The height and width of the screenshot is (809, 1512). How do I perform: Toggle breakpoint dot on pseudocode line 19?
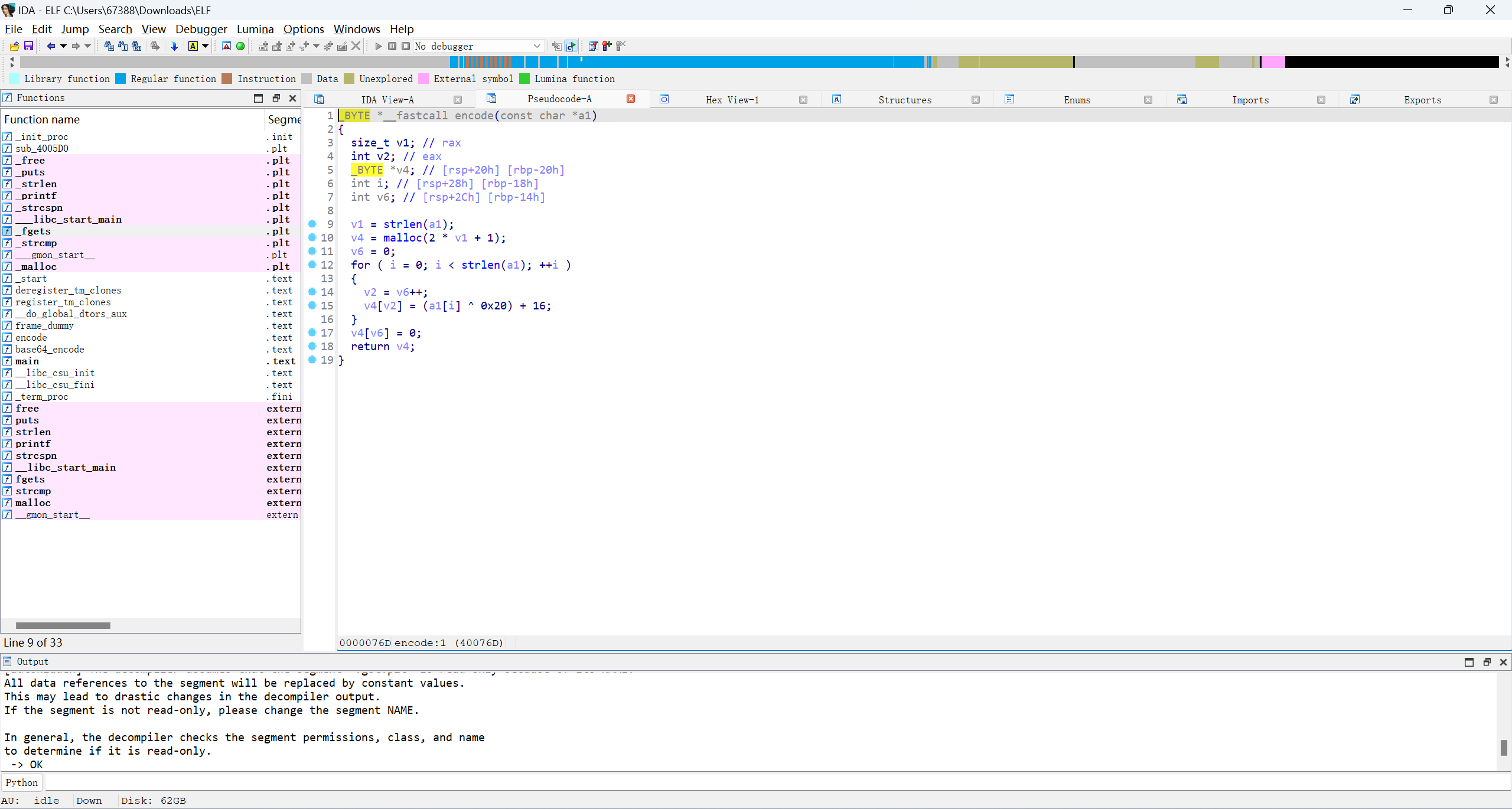tap(312, 360)
